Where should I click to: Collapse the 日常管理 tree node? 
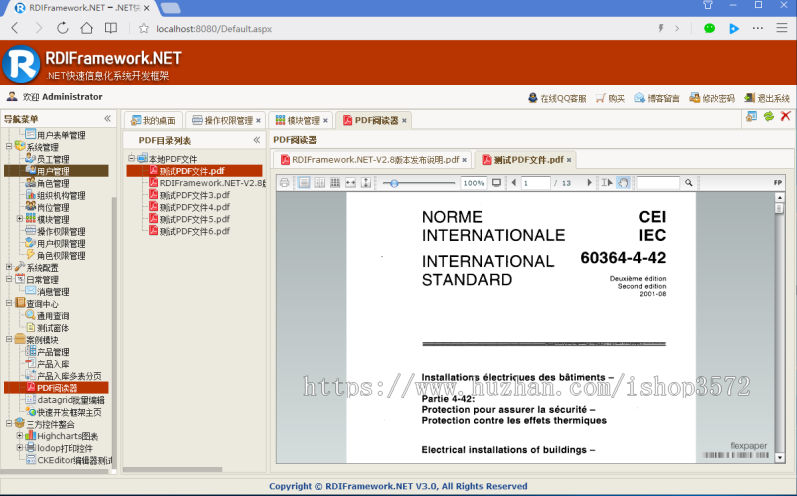(9, 279)
